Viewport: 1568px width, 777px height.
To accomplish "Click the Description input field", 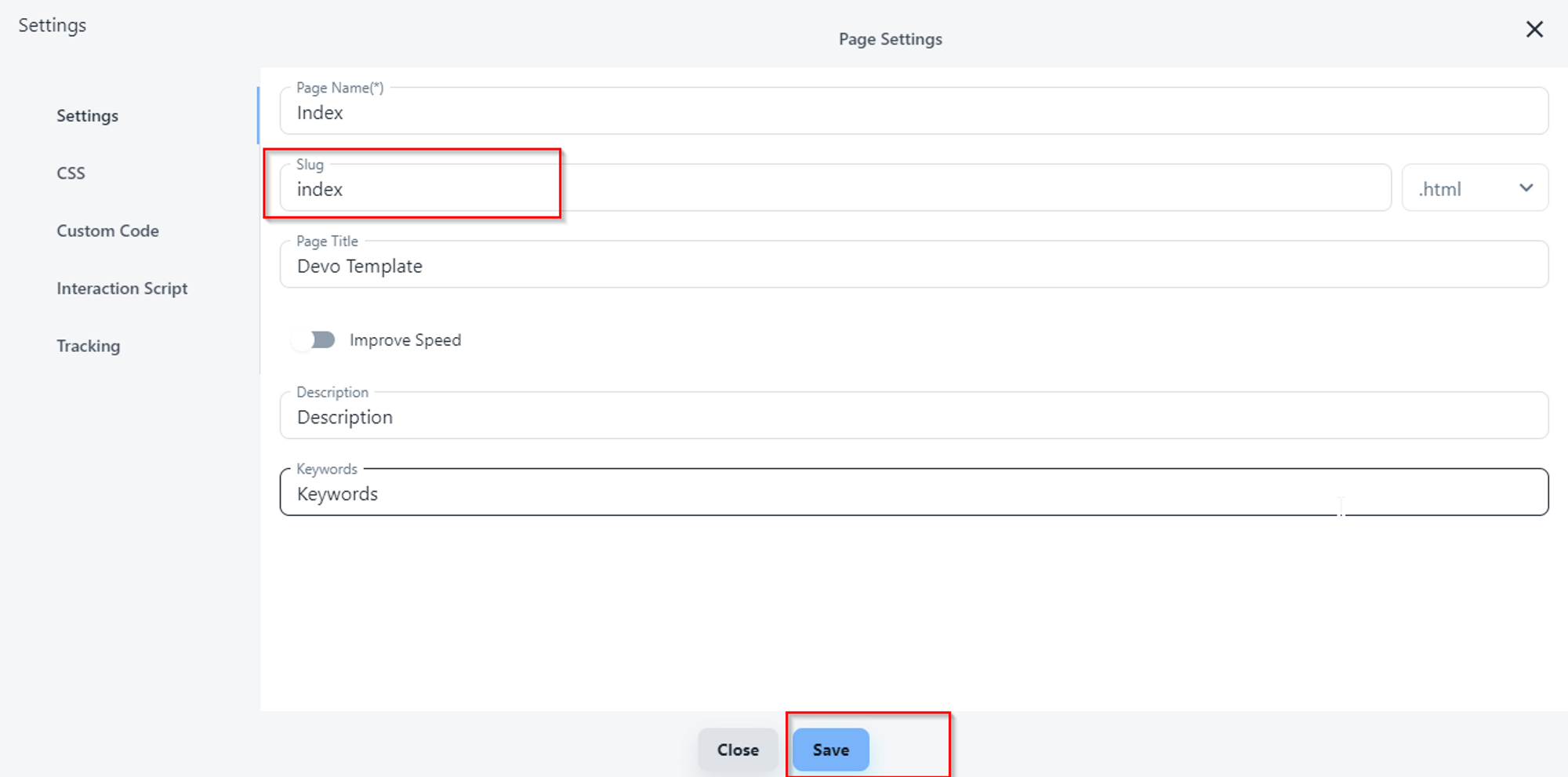I will (x=913, y=417).
